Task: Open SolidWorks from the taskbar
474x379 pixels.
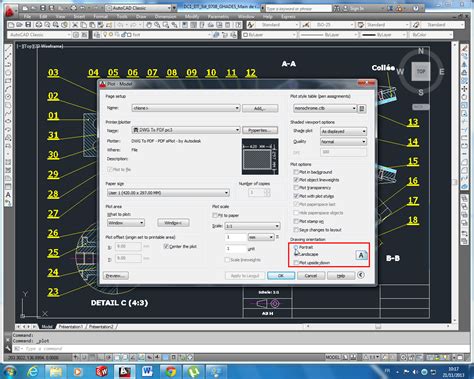Action: 101,371
